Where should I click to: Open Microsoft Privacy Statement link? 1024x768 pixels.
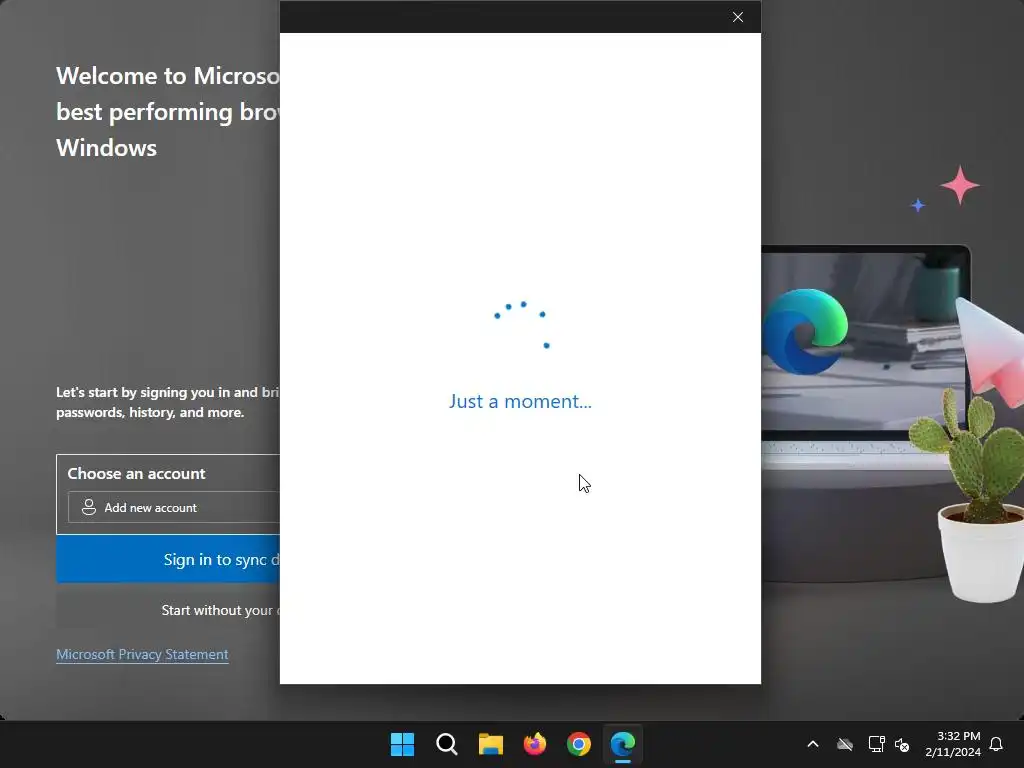[142, 654]
